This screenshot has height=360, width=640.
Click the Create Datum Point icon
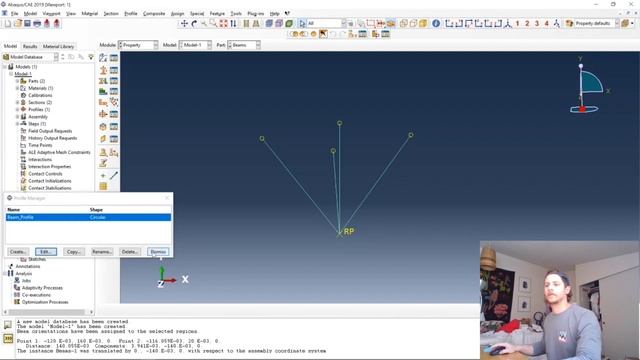103,176
